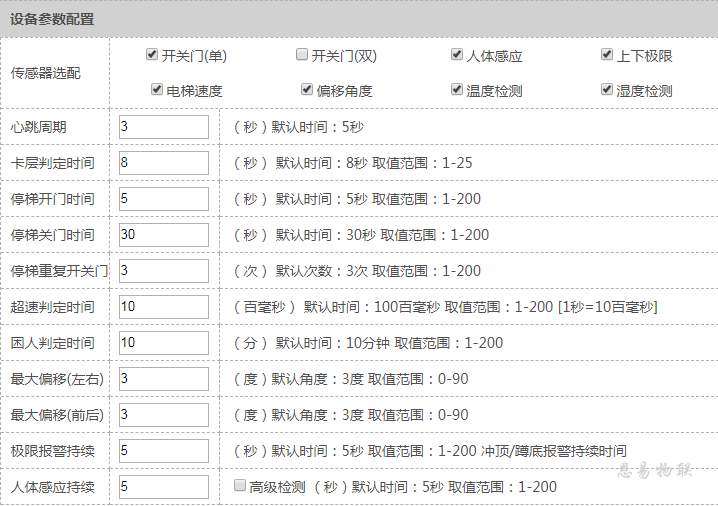Click the 极限报警持续 input field

click(163, 451)
